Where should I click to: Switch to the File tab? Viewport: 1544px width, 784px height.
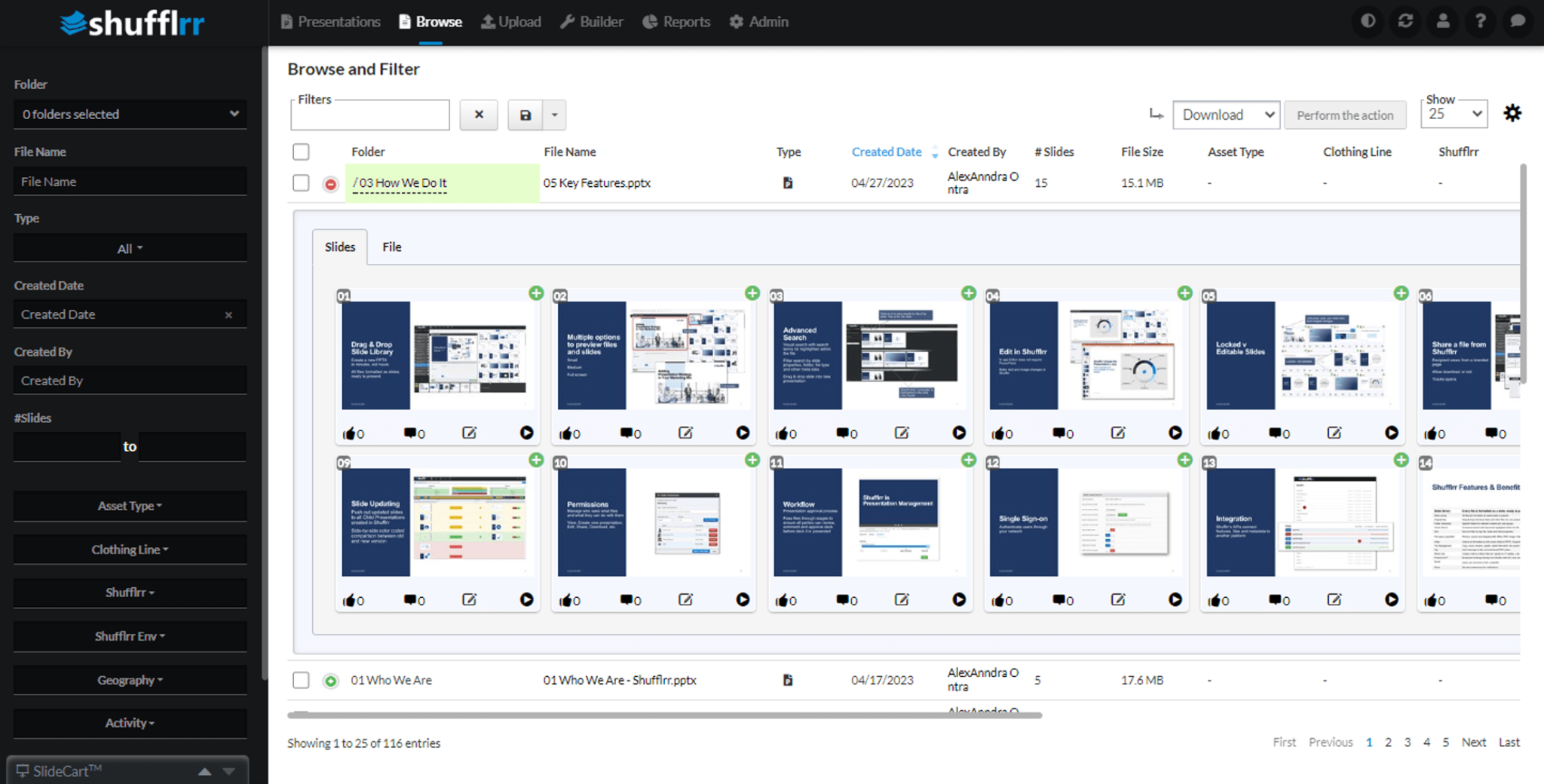(391, 247)
